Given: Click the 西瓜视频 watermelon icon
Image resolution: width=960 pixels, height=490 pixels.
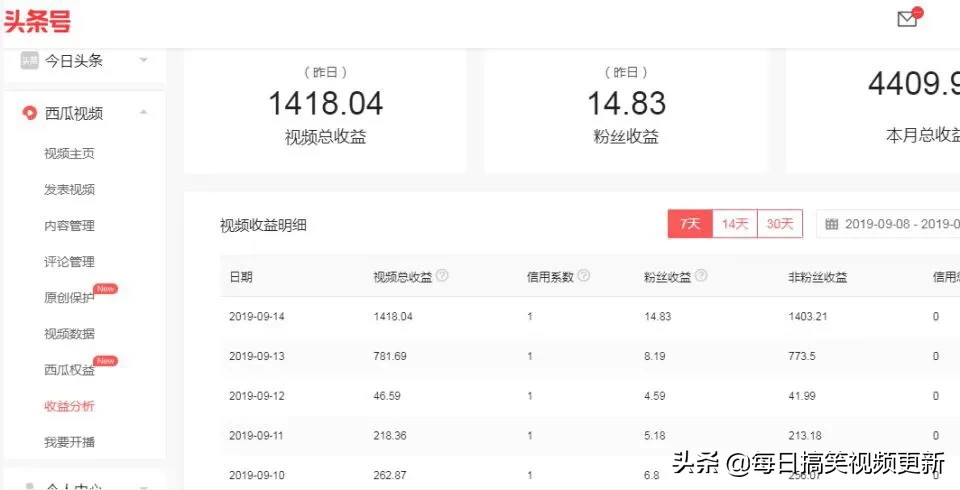Looking at the screenshot, I should [29, 113].
